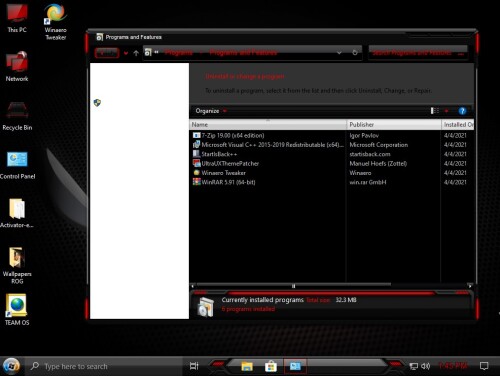Open File Explorer from taskbar
This screenshot has height=376, width=500.
click(247, 366)
